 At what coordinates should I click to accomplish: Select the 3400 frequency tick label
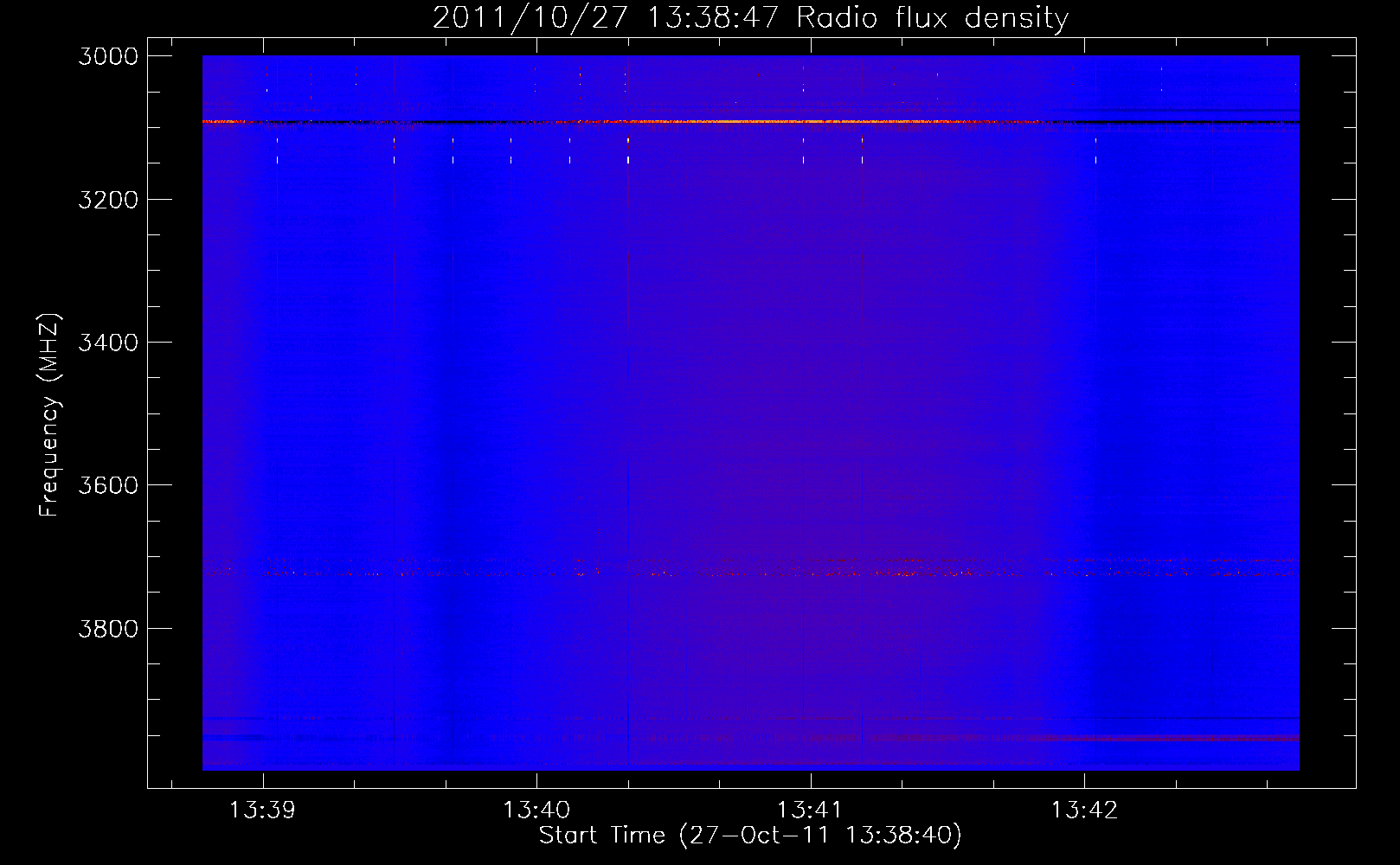tap(108, 343)
